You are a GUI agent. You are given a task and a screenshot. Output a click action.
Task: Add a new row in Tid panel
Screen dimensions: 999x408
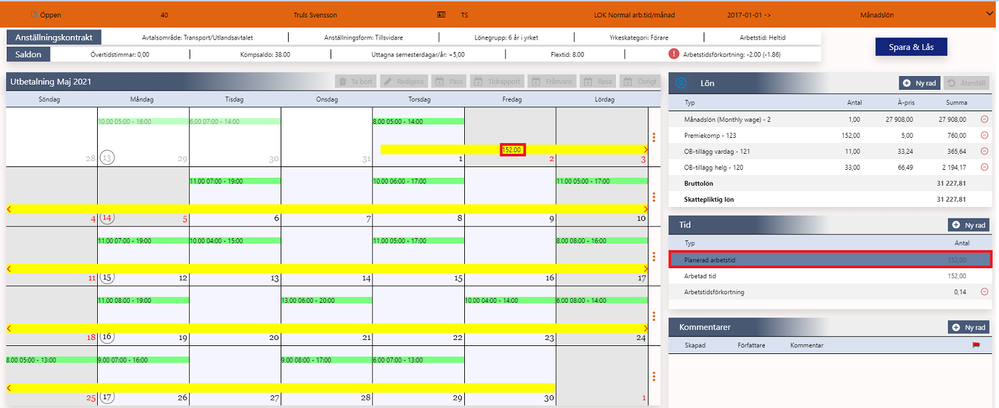968,224
